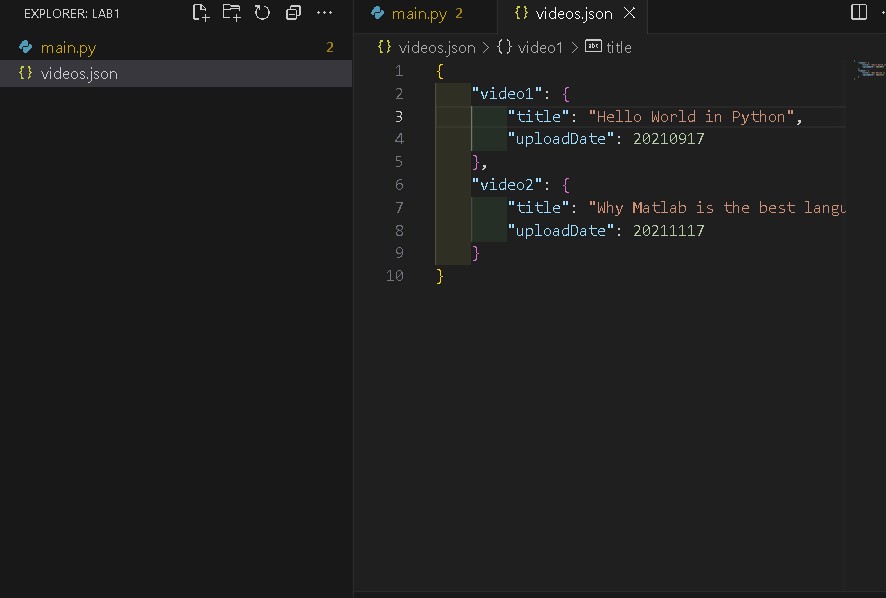
Task: Expand the video1 breadcrumb segment
Action: 540,47
